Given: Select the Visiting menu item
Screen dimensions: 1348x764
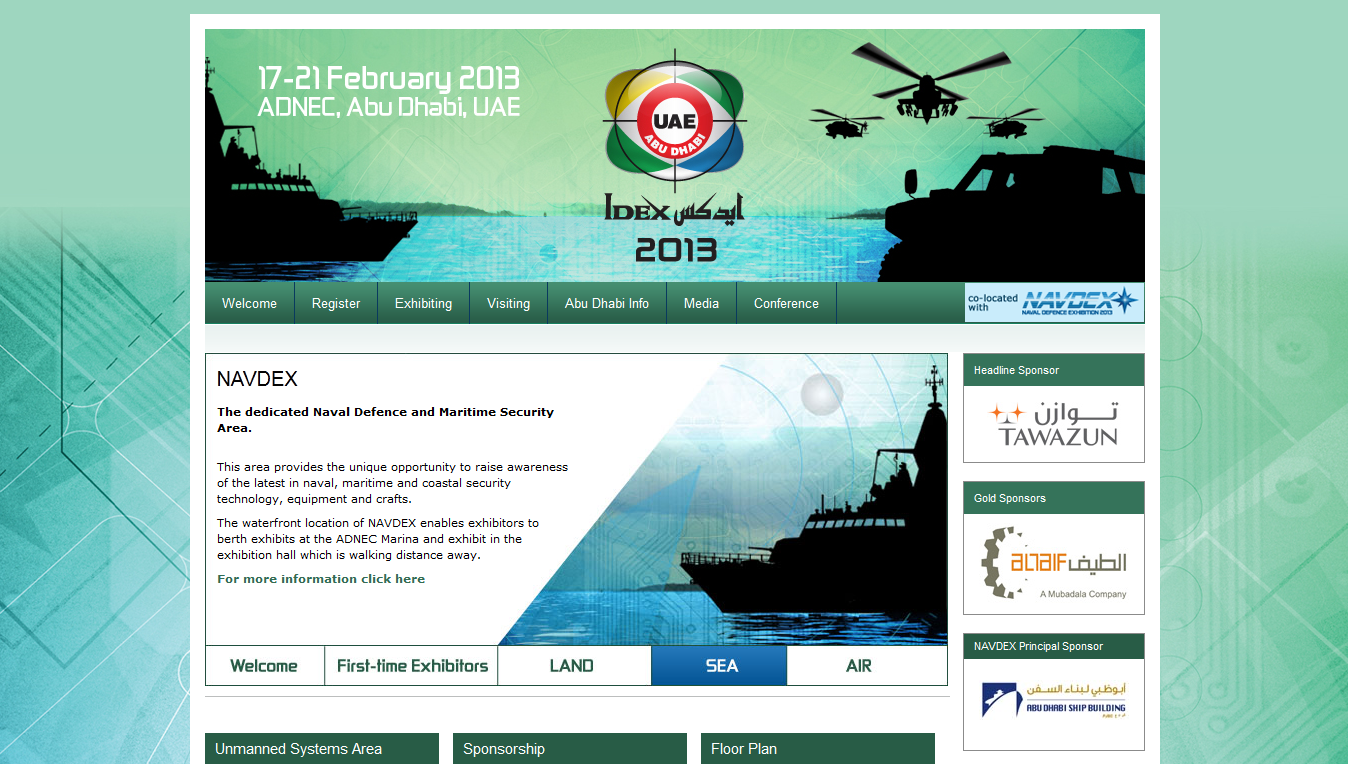Looking at the screenshot, I should (x=508, y=303).
